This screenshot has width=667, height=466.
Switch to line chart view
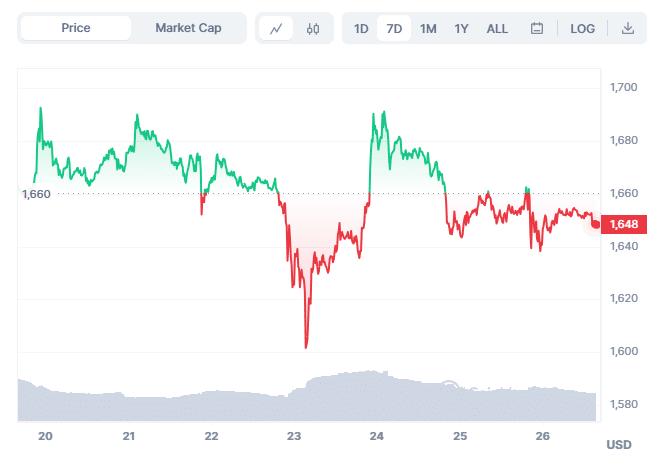click(276, 29)
